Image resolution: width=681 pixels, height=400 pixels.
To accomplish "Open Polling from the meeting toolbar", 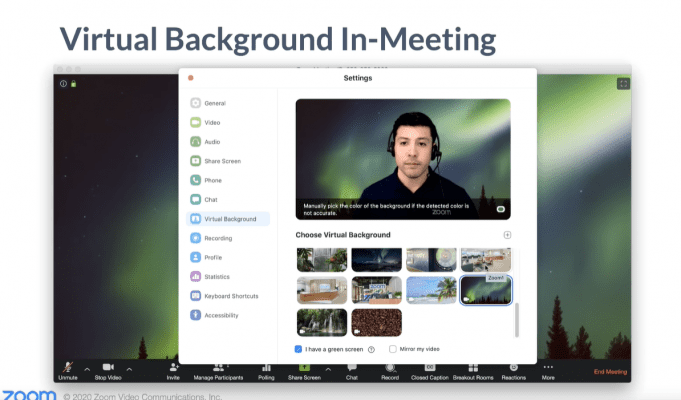I will click(x=266, y=372).
